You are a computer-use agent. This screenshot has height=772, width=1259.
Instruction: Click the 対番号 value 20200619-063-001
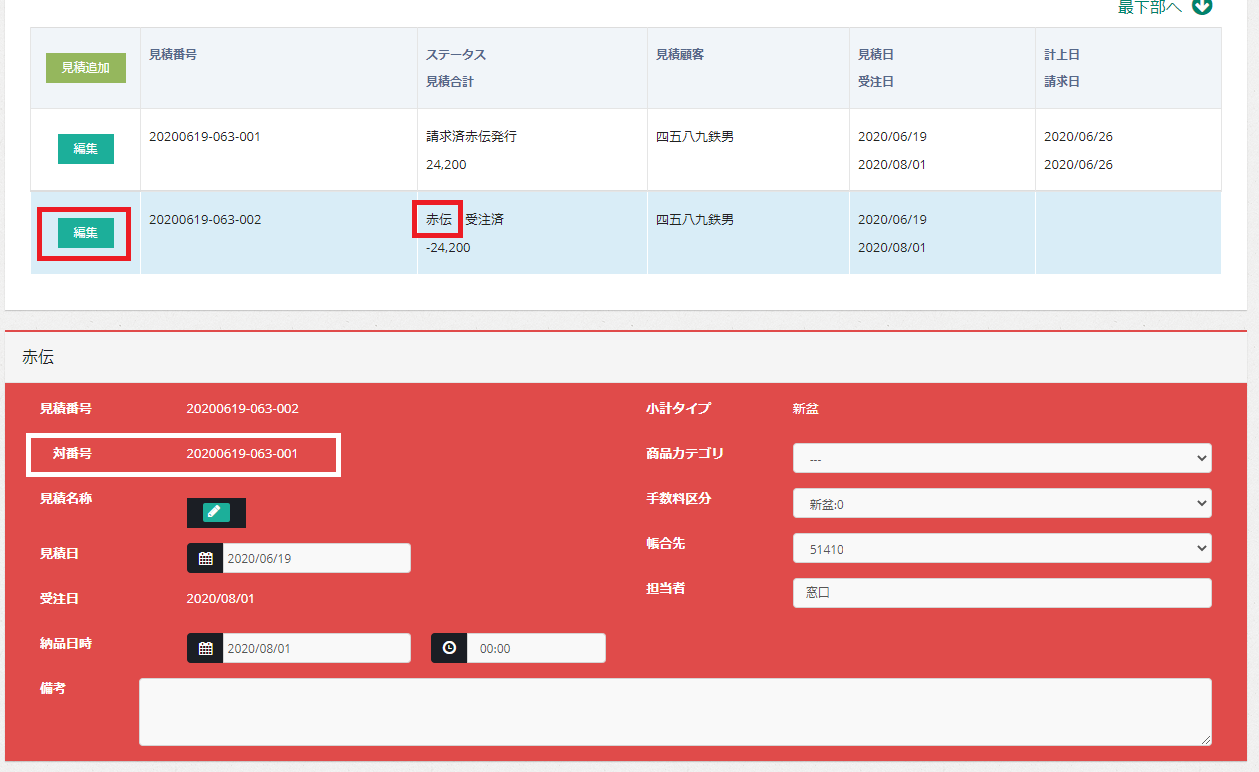coord(242,454)
